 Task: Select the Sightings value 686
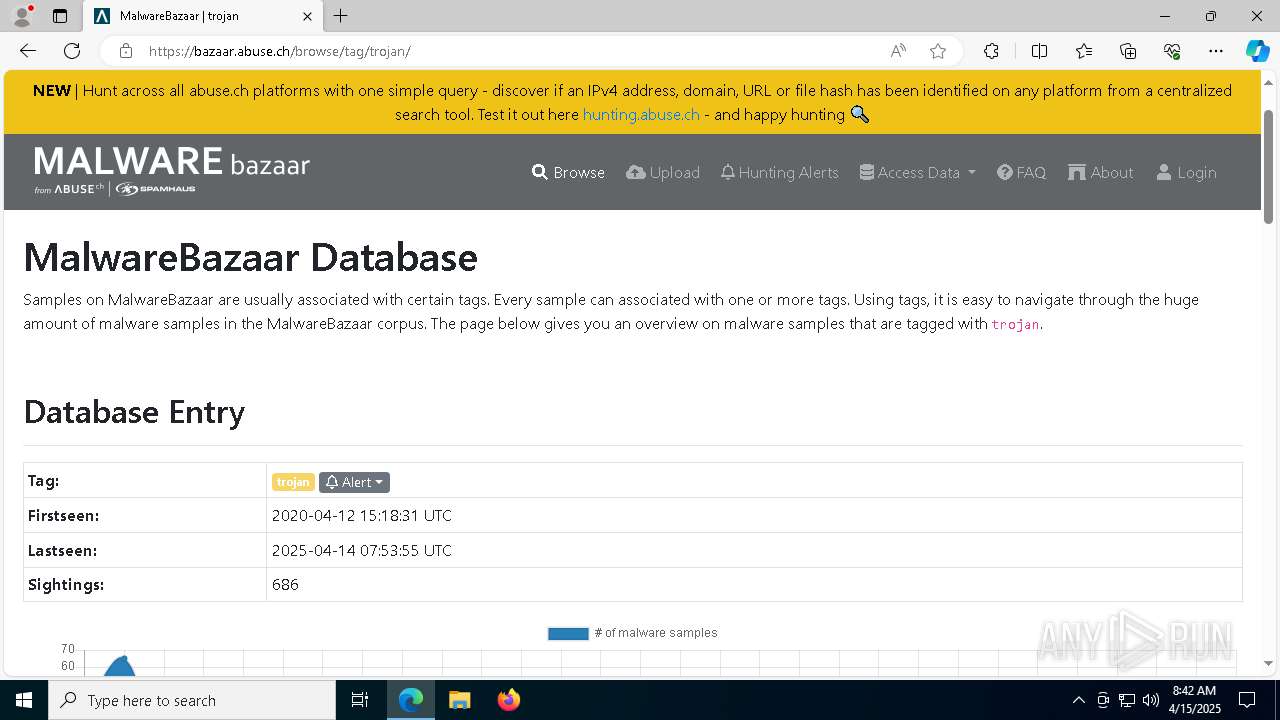tap(285, 584)
